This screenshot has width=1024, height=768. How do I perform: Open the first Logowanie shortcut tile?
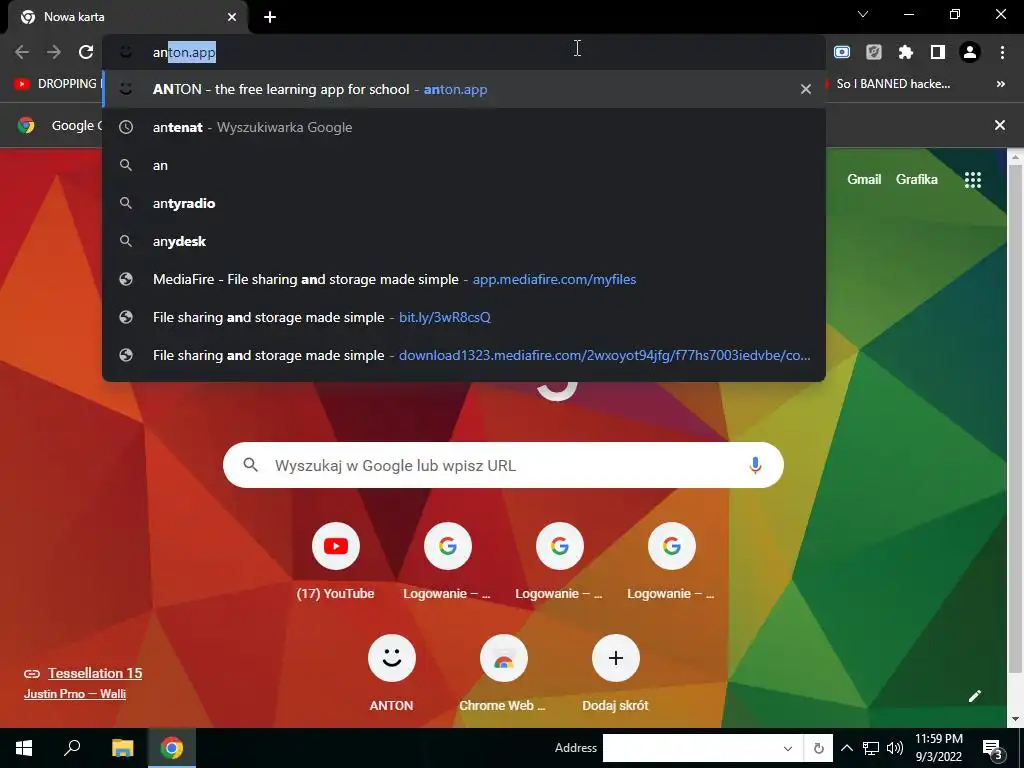447,546
